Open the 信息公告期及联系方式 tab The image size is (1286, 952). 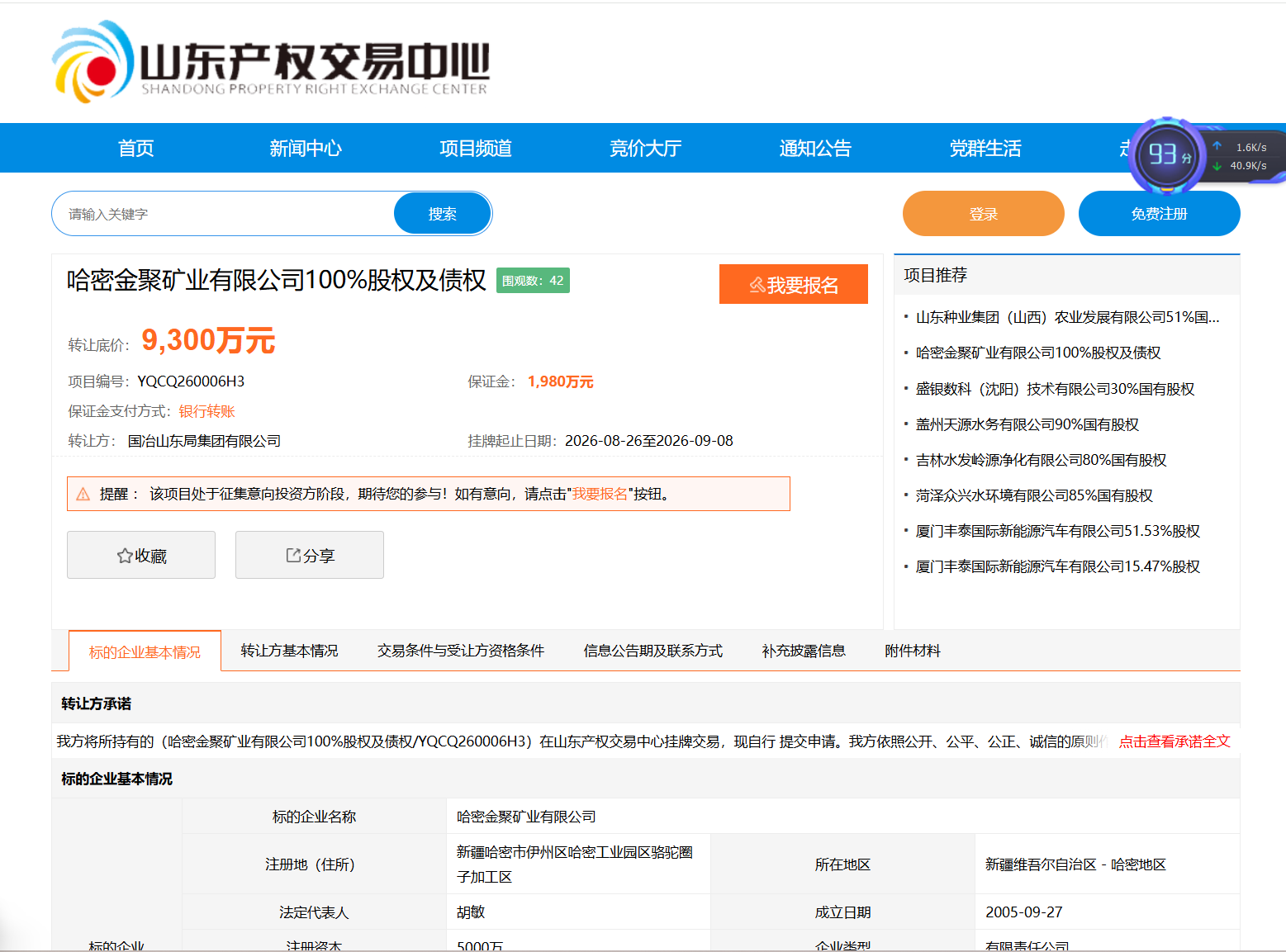653,651
